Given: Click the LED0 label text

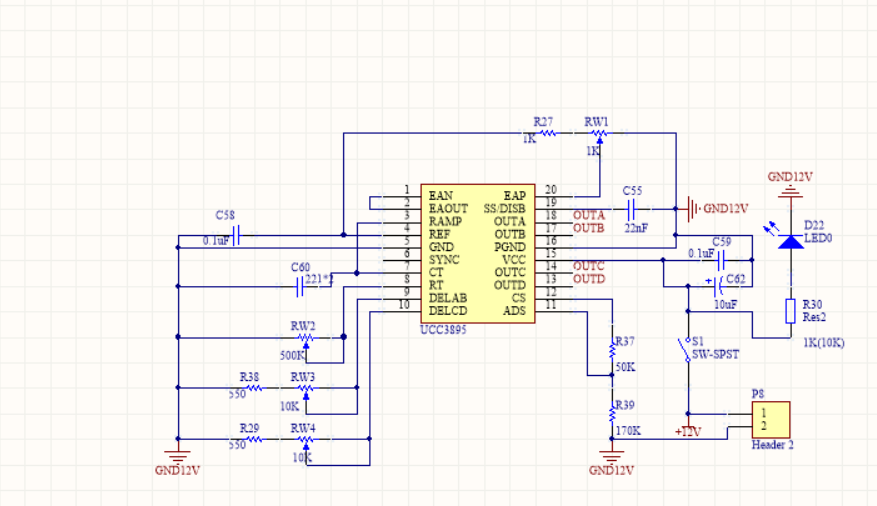Looking at the screenshot, I should (x=818, y=238).
